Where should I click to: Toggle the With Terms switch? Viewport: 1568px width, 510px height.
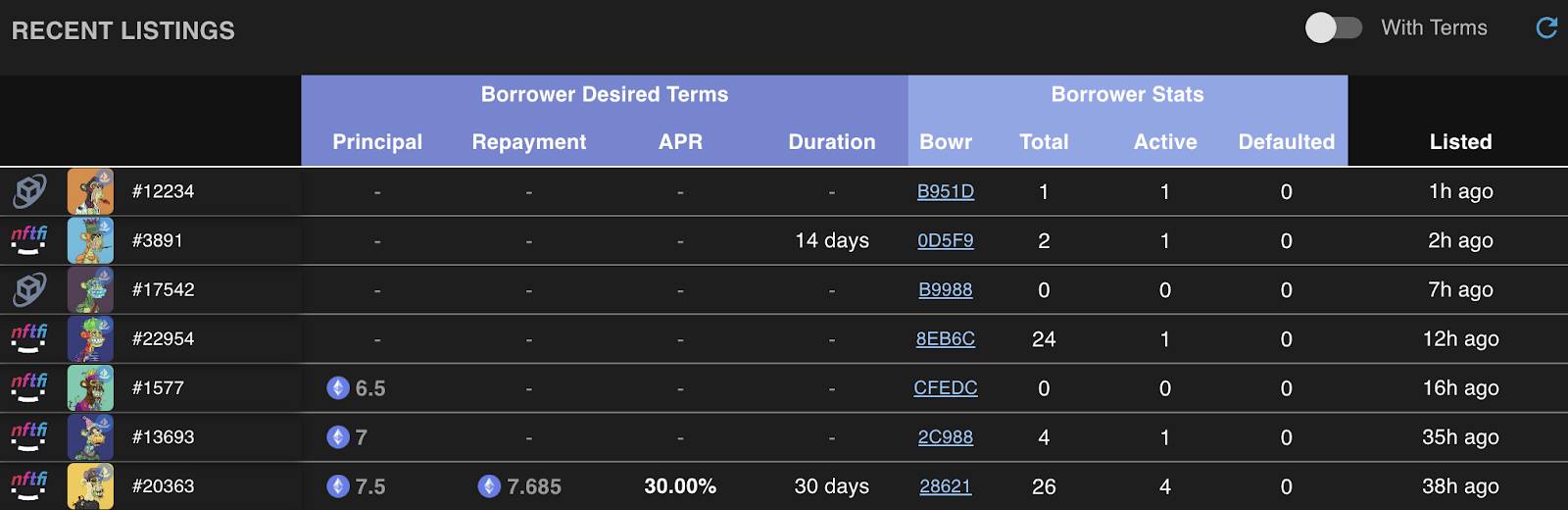[1334, 27]
